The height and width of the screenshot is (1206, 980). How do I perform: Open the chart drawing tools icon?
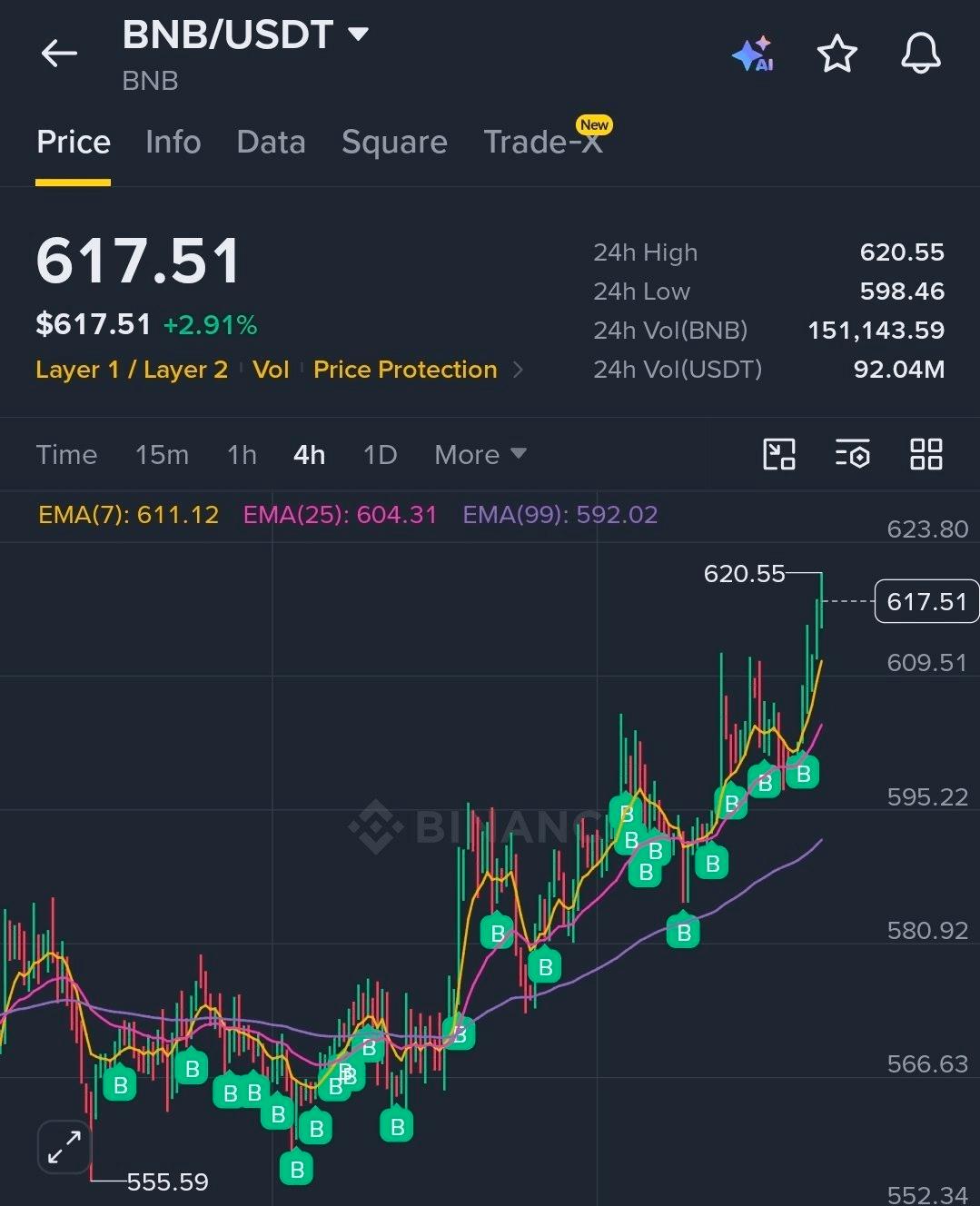pyautogui.click(x=779, y=453)
